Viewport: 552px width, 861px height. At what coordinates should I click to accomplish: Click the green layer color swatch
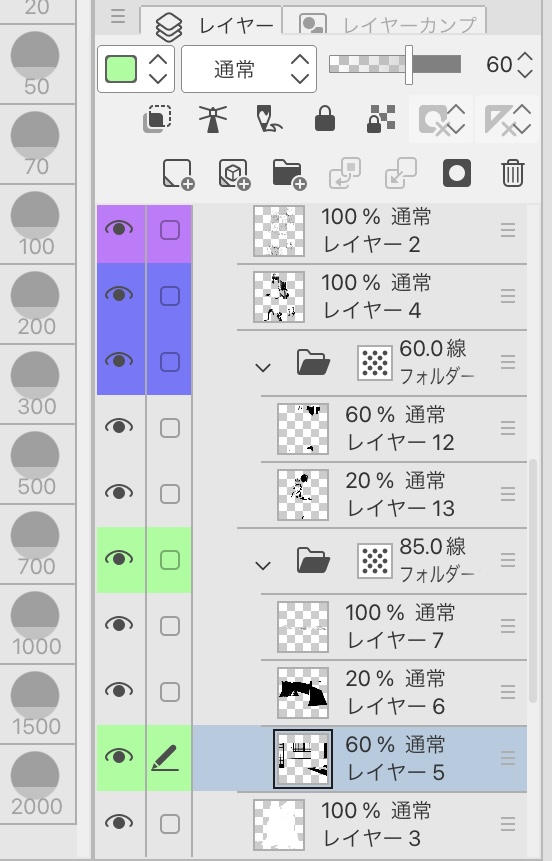coord(121,69)
